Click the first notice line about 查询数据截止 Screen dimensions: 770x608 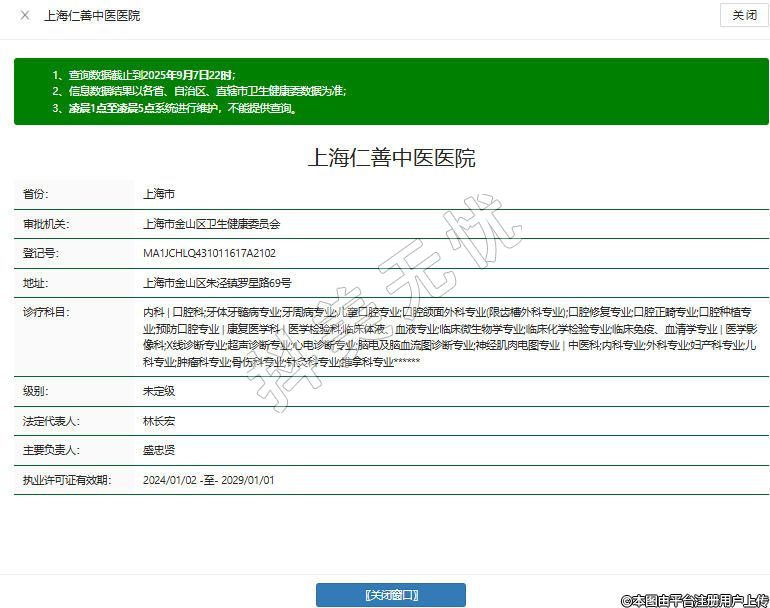[144, 75]
